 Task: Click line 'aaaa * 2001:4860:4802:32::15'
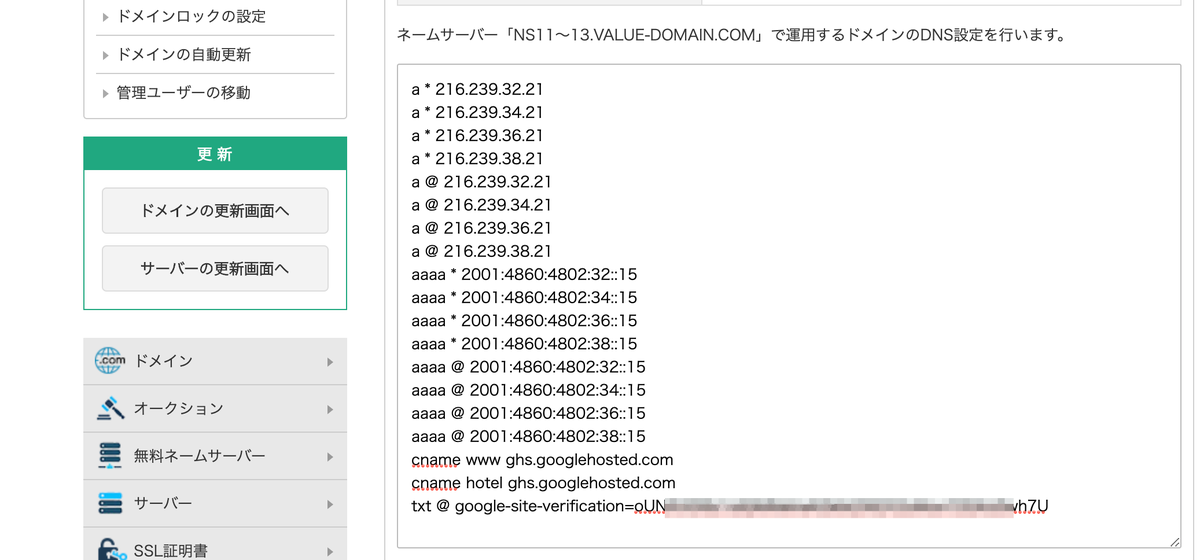[x=524, y=274]
